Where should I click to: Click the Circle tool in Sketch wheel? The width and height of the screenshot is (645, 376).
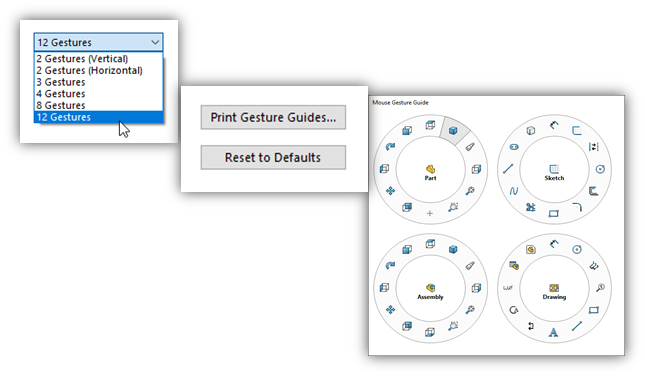click(x=600, y=169)
